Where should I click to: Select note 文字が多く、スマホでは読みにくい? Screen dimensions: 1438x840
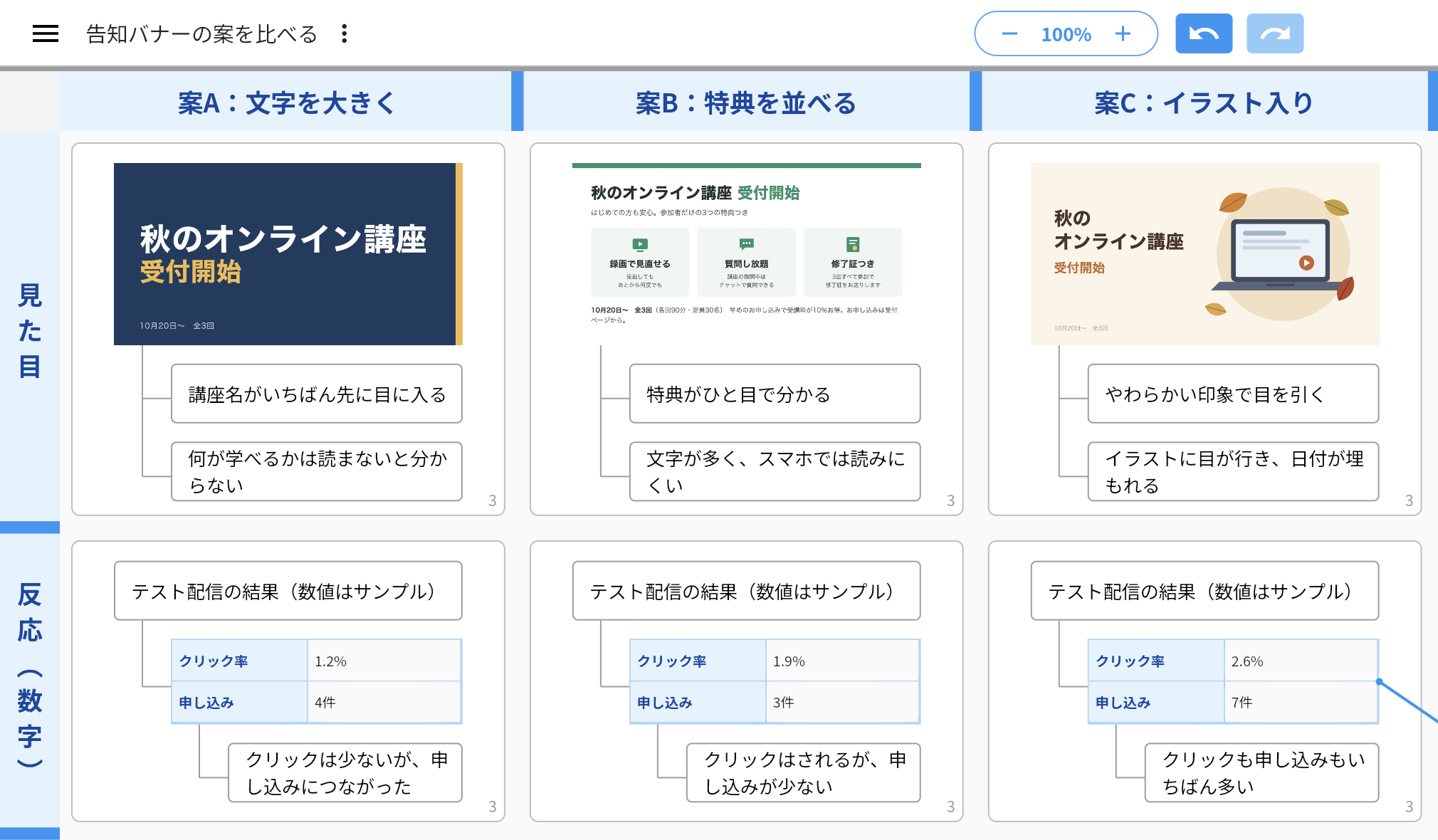[x=775, y=471]
